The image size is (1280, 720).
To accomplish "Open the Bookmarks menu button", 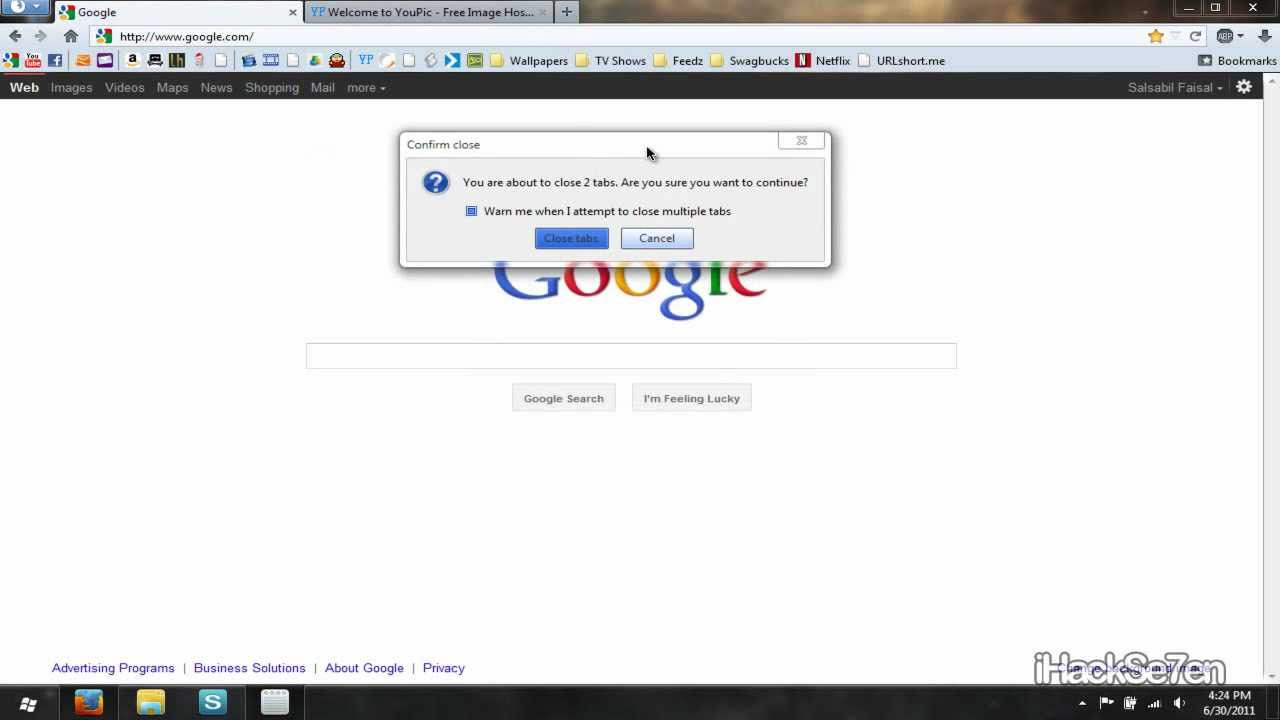I will (x=1237, y=60).
